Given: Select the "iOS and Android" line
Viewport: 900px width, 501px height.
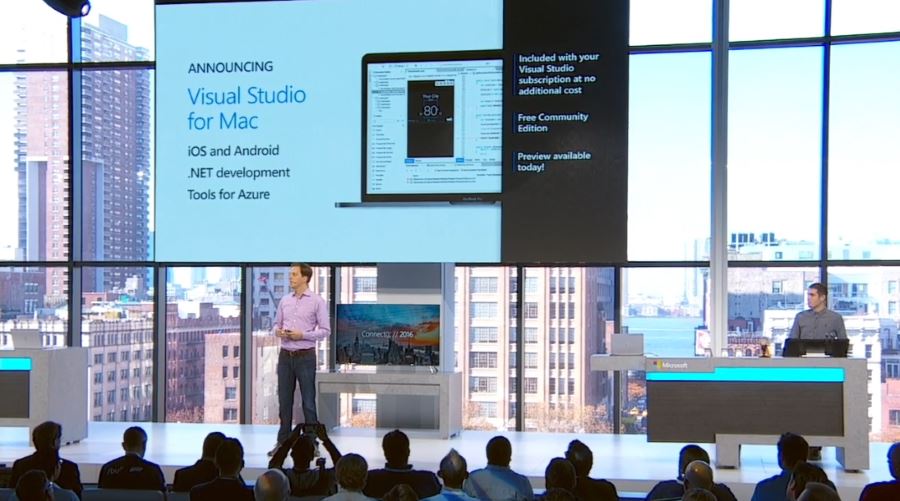Looking at the screenshot, I should 233,151.
